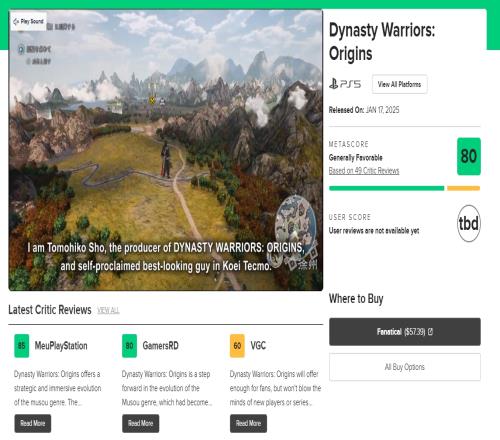Click the PS5 platform logo
This screenshot has width=500, height=440.
click(345, 84)
